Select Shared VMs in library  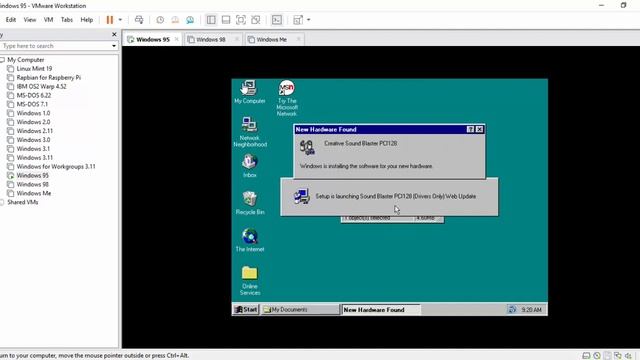pyautogui.click(x=22, y=202)
